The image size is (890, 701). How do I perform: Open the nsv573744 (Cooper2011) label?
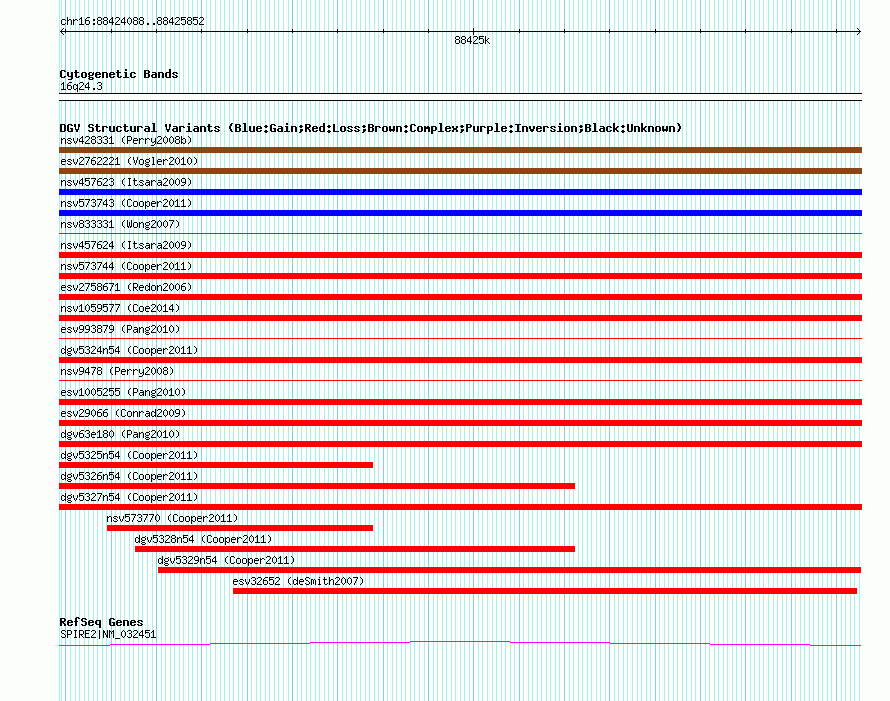click(126, 266)
